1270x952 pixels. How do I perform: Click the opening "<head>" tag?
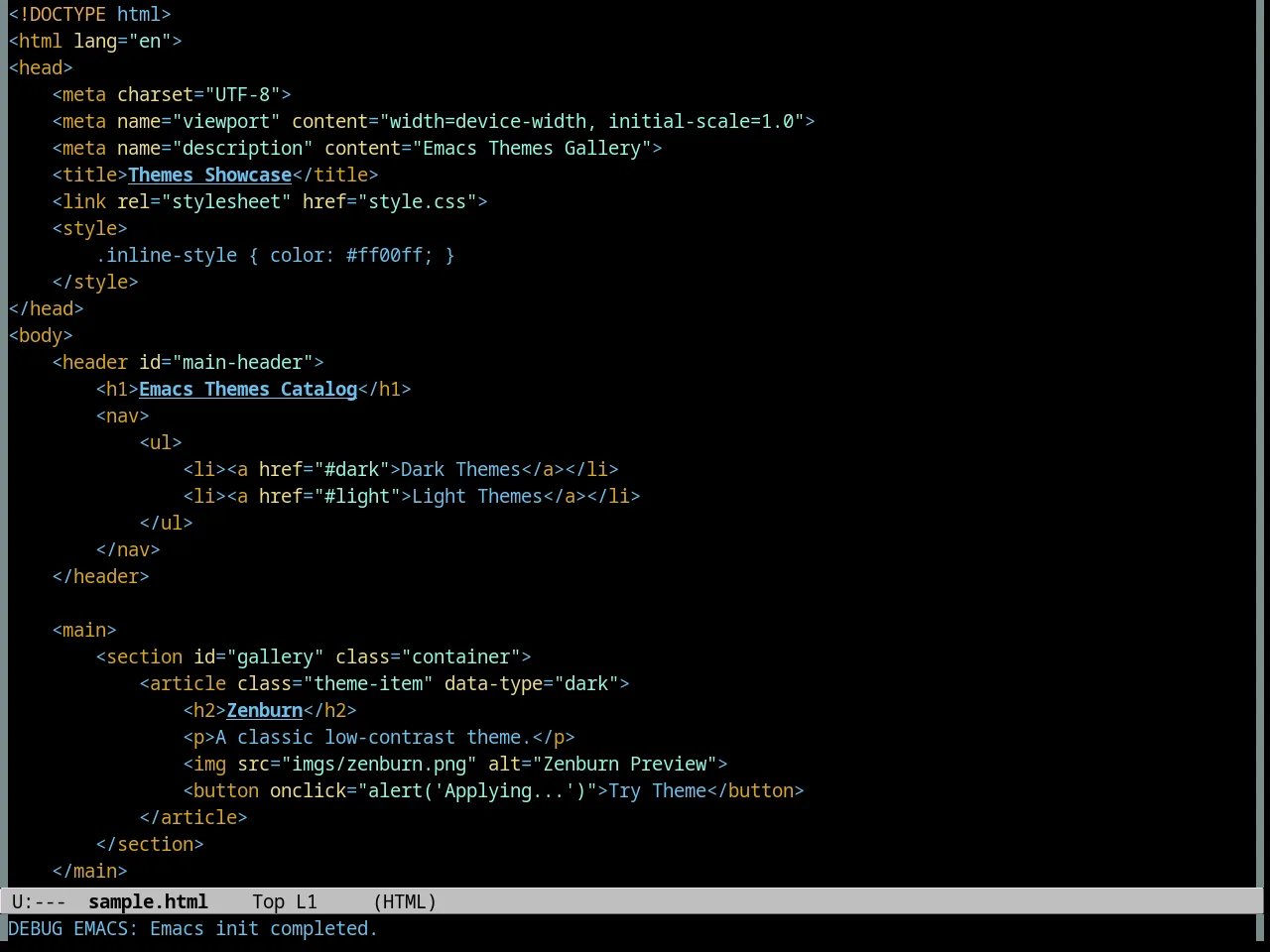(x=41, y=67)
